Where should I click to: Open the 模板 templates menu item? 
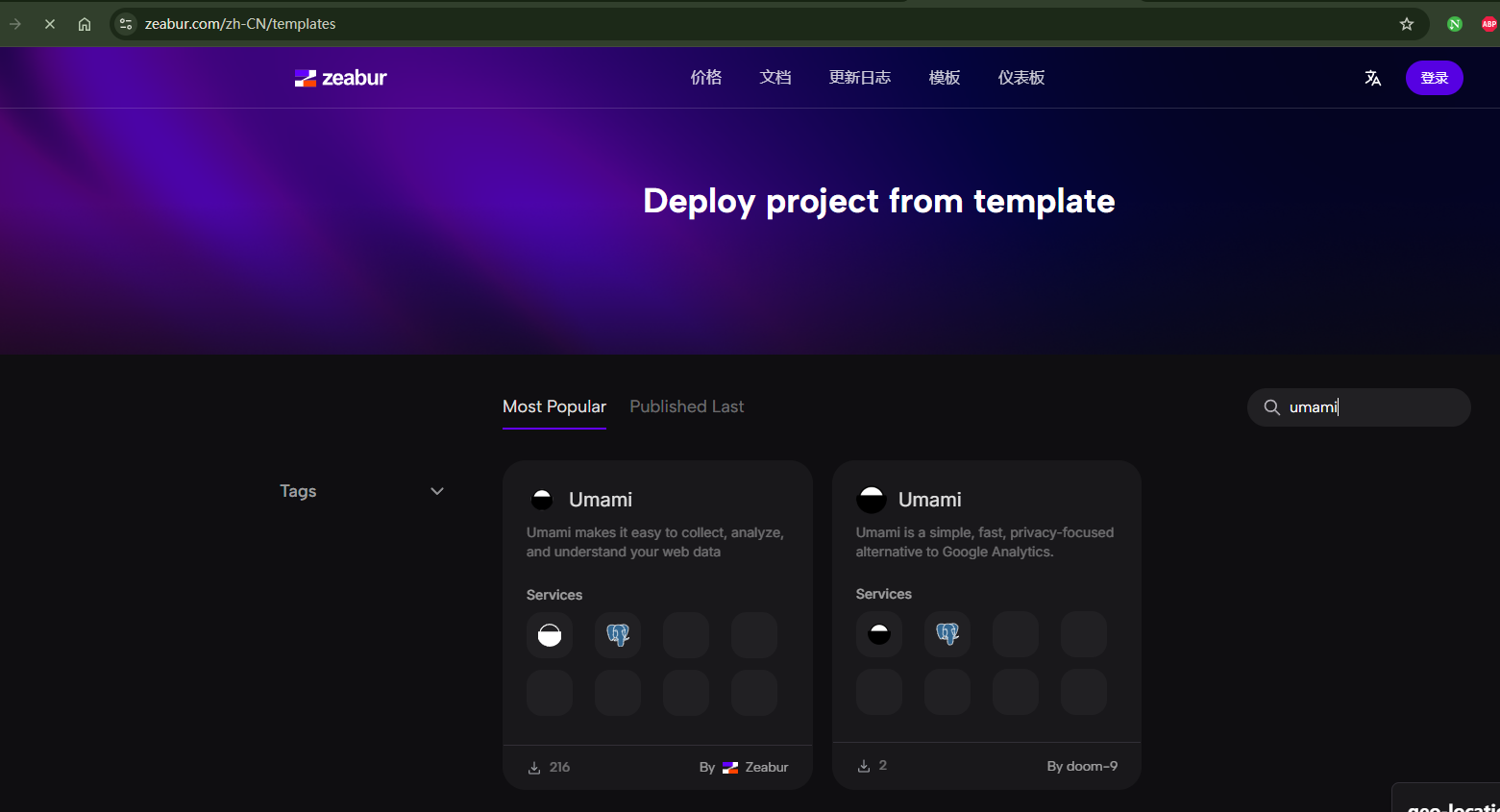(945, 78)
